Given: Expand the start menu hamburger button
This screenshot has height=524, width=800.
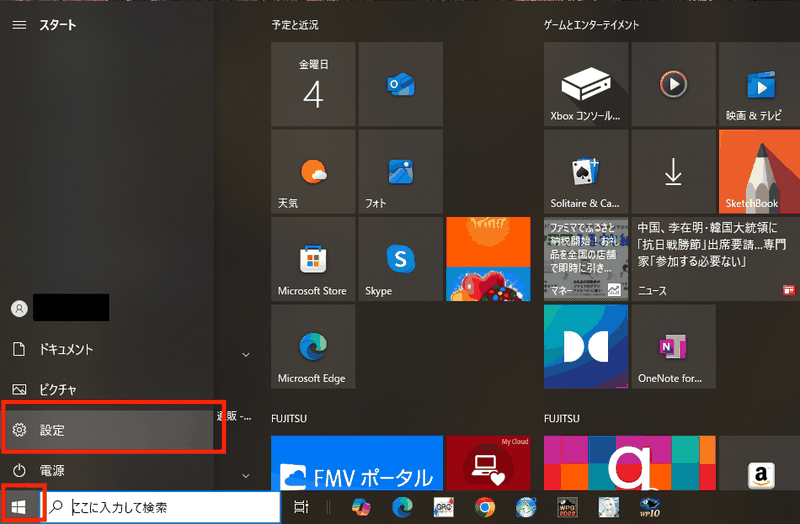Looking at the screenshot, I should pos(19,25).
